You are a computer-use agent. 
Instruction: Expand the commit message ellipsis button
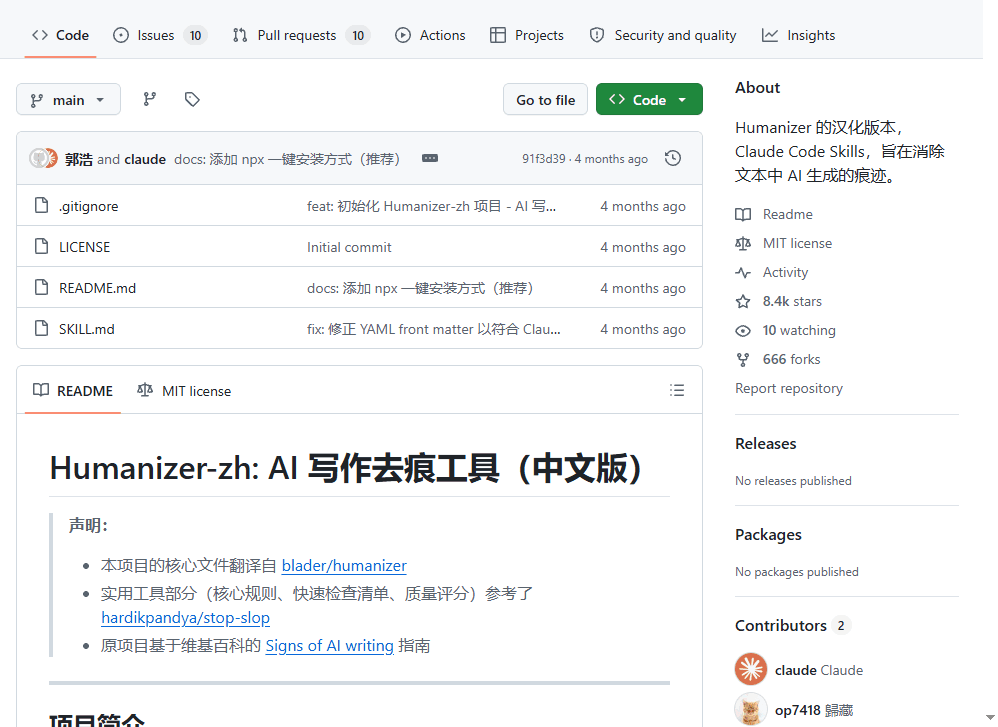[x=430, y=158]
